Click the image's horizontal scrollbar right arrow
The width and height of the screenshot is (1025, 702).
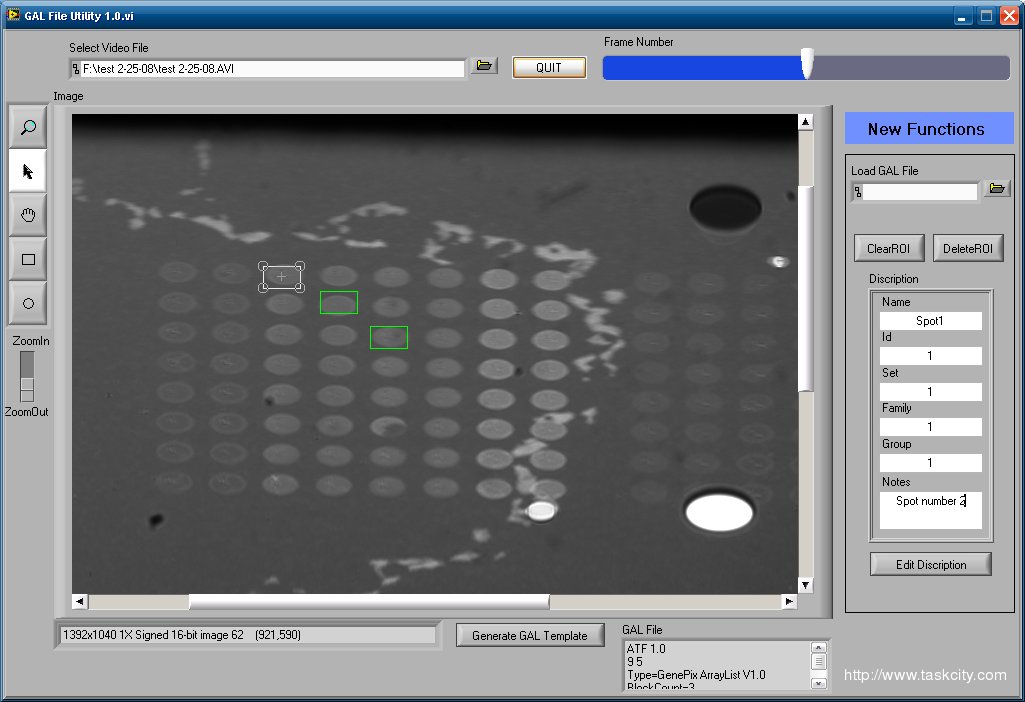coord(789,601)
